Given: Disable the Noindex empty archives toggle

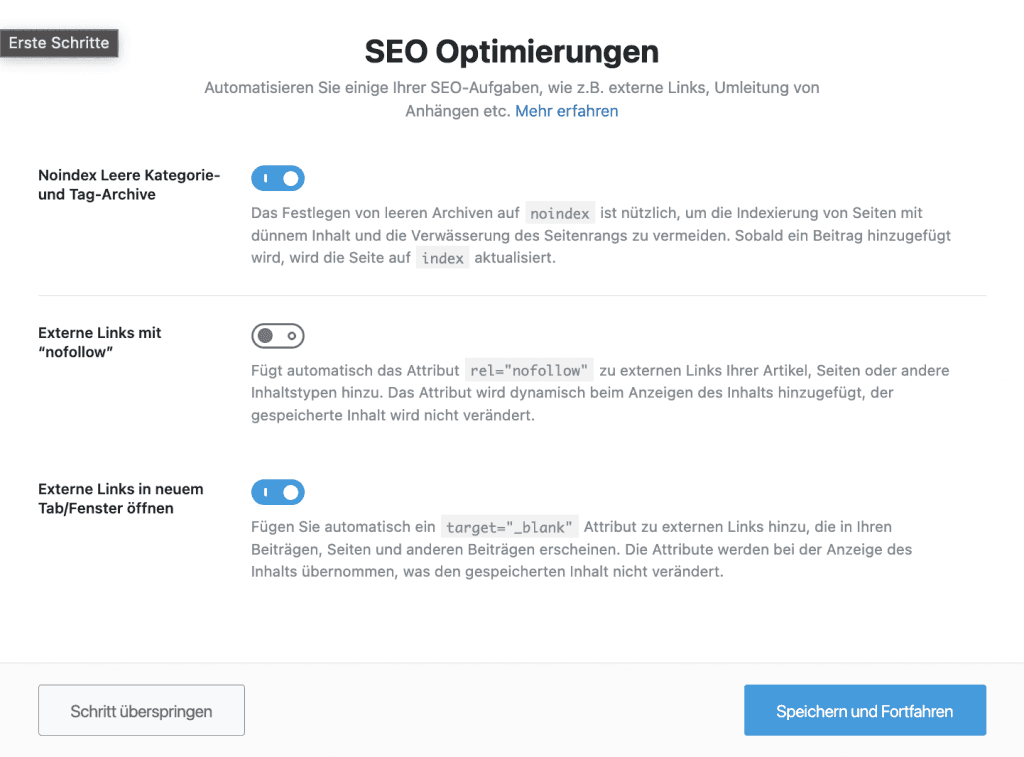Looking at the screenshot, I should pyautogui.click(x=278, y=179).
